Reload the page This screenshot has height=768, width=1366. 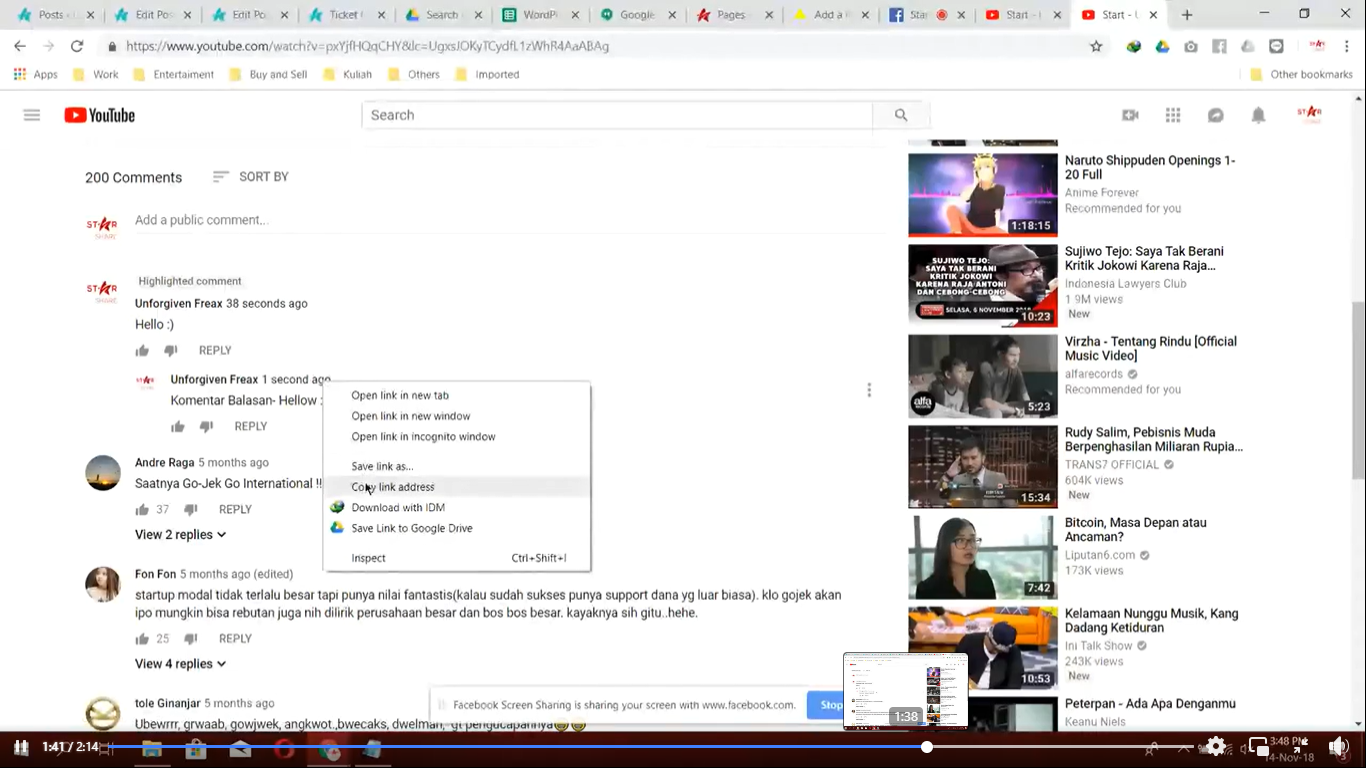pos(77,46)
